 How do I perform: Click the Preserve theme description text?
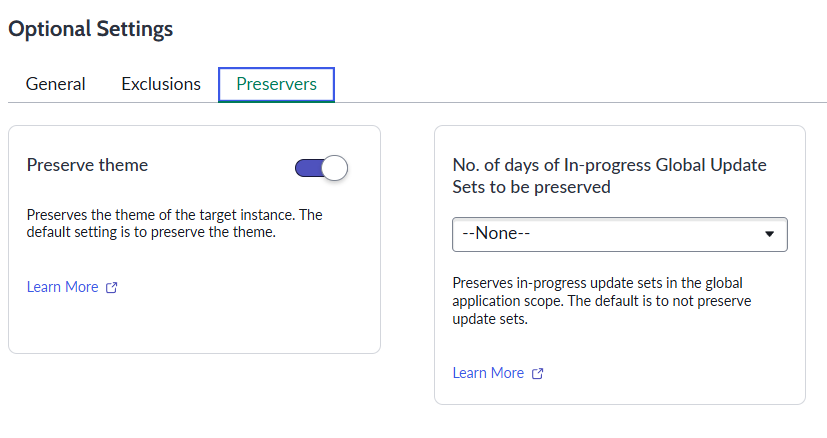(x=175, y=224)
